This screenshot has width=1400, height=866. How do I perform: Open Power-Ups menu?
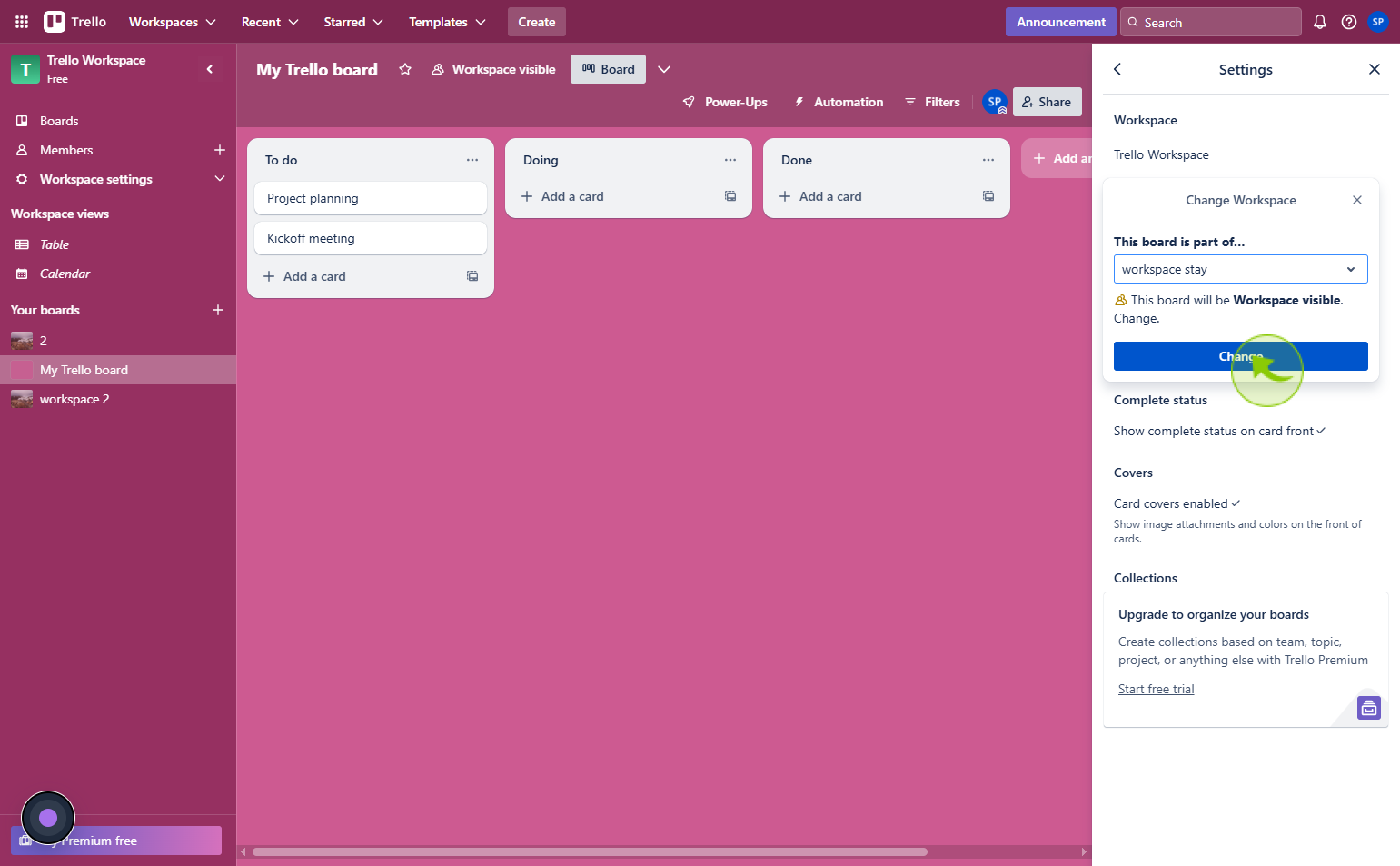725,102
